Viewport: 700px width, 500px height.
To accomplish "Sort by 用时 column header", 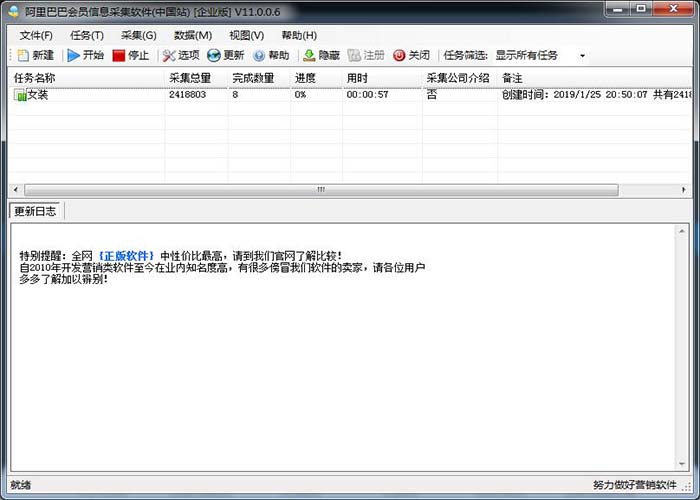I will [x=382, y=78].
